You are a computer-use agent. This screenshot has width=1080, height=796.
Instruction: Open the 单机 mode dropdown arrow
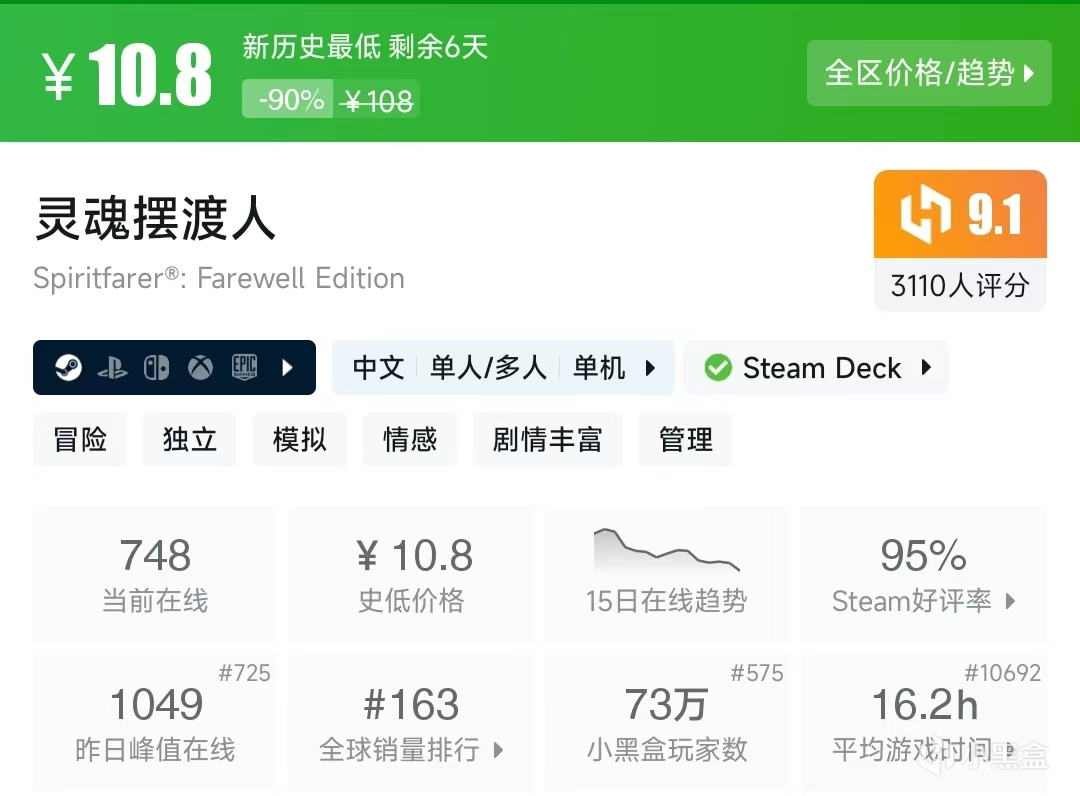click(x=648, y=368)
